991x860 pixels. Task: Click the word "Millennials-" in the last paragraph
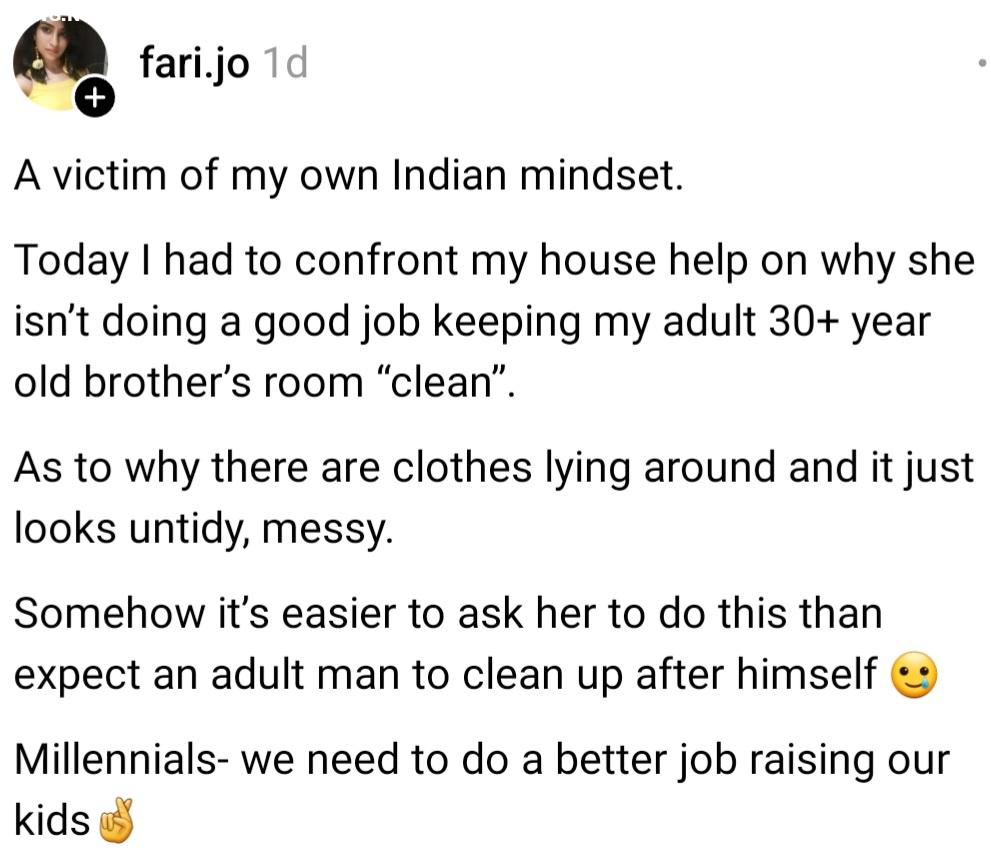point(120,761)
